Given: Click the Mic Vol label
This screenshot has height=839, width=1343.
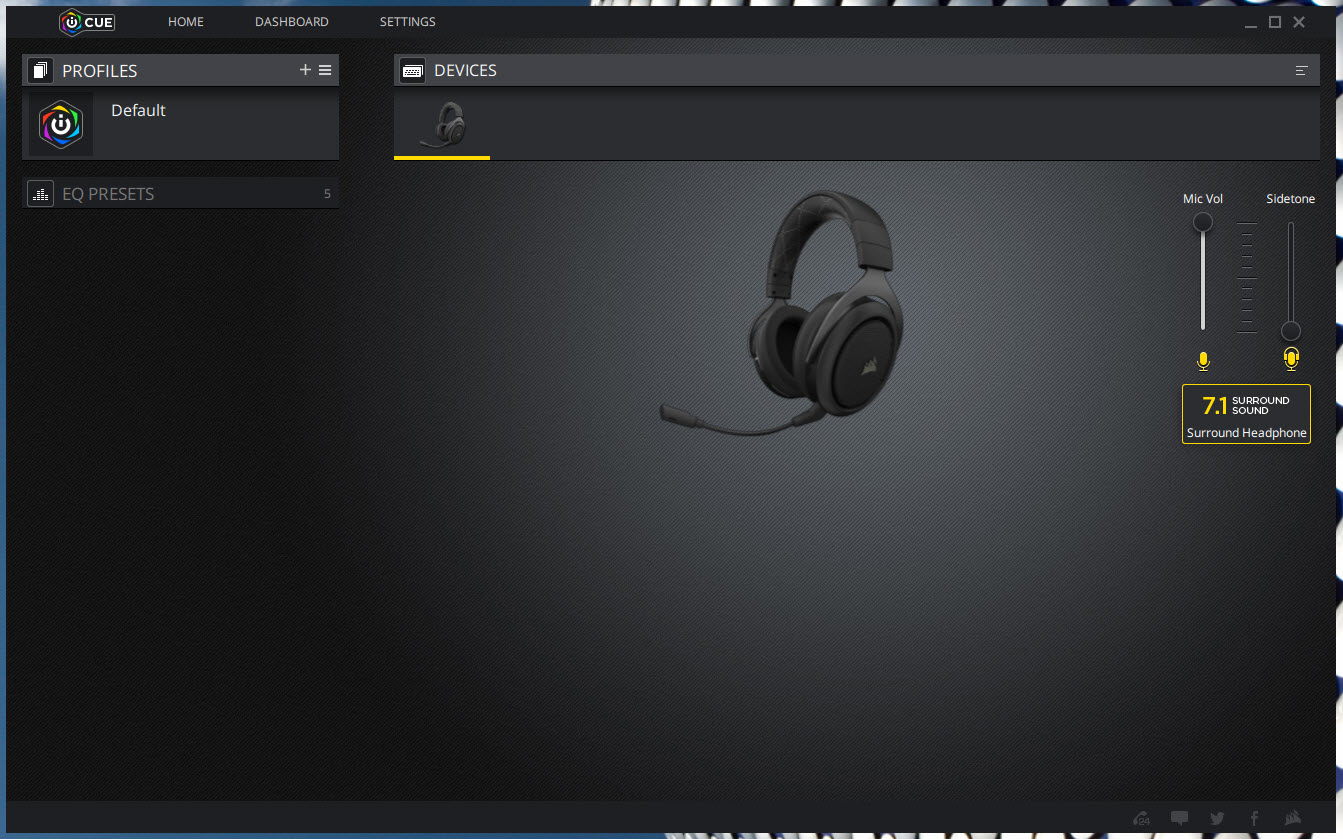Looking at the screenshot, I should tap(1203, 199).
